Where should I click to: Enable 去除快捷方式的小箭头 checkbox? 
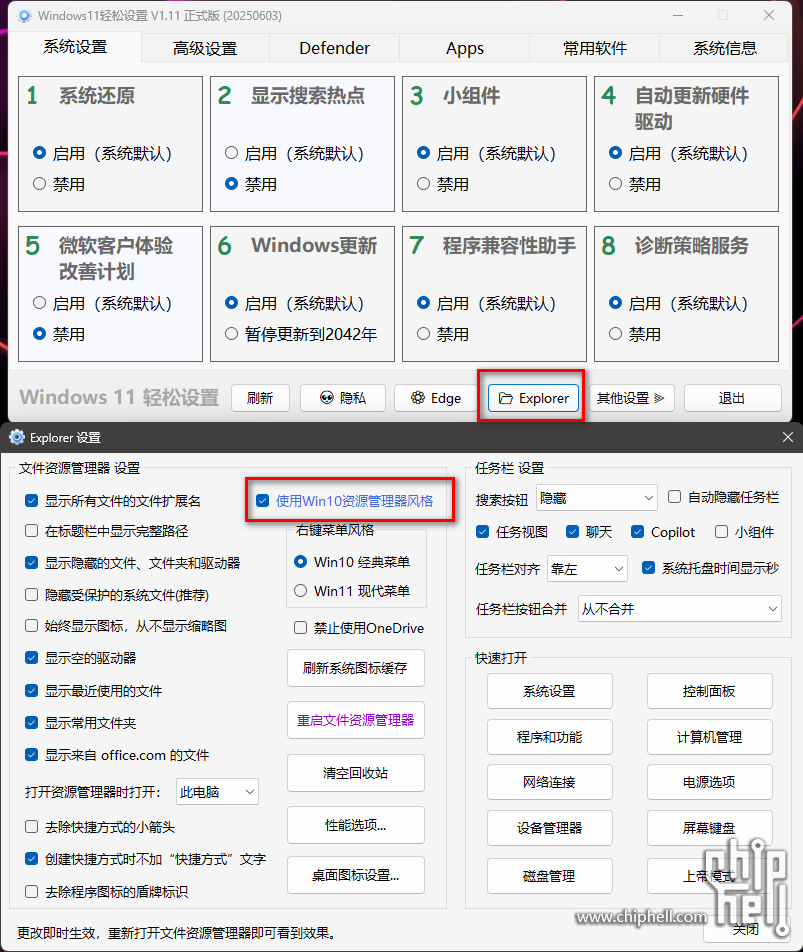(x=32, y=827)
